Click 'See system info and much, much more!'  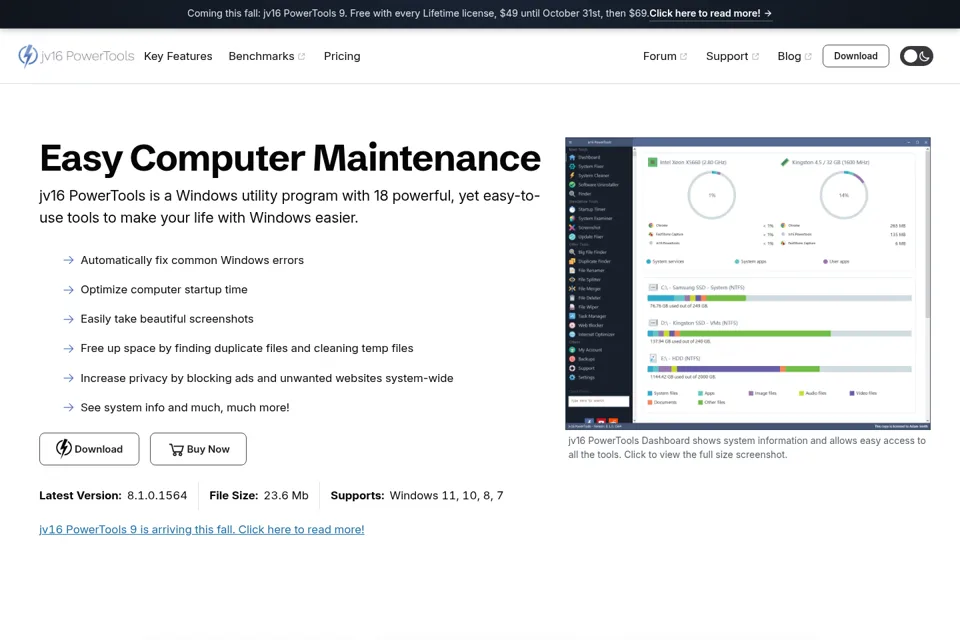185,407
